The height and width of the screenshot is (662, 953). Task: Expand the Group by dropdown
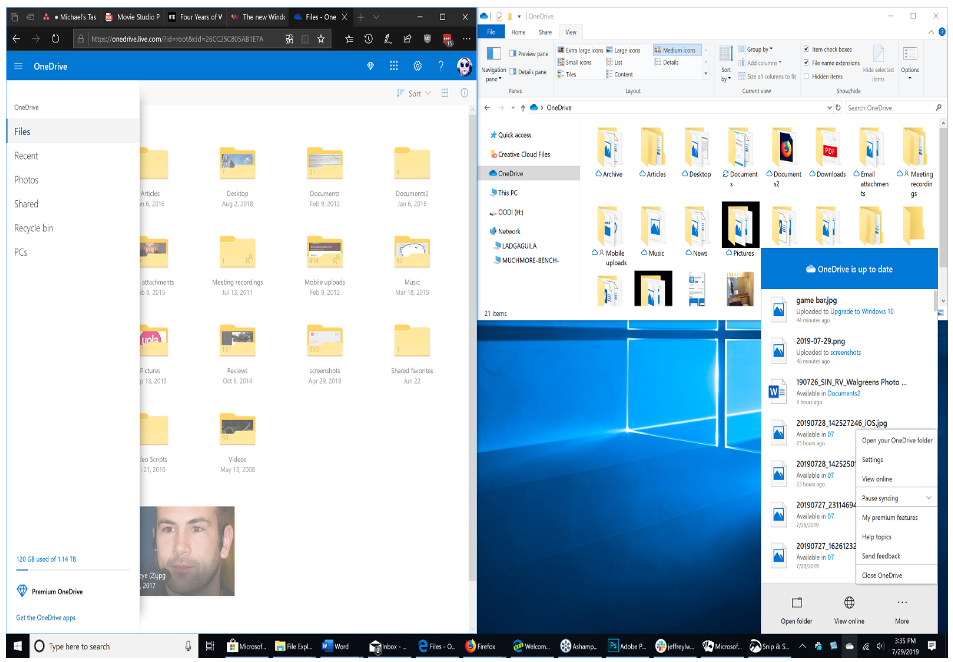[758, 49]
